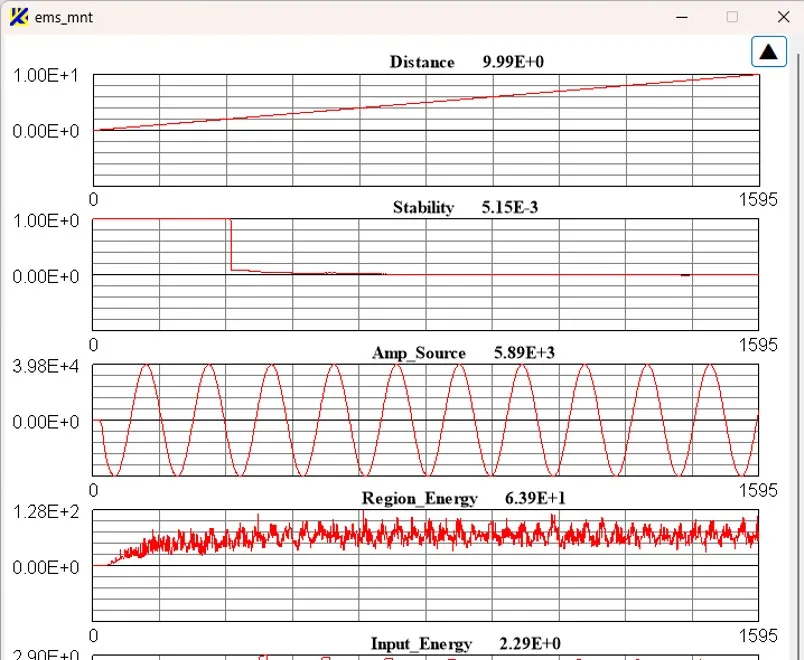This screenshot has width=804, height=660.
Task: Click the ems_mnt application icon in title bar
Action: (x=19, y=17)
